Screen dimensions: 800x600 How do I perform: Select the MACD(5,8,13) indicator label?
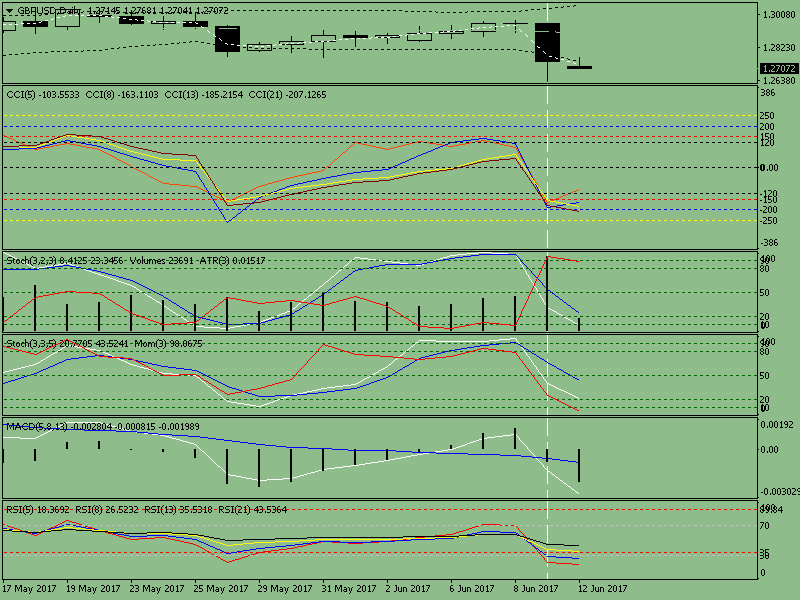click(x=103, y=427)
